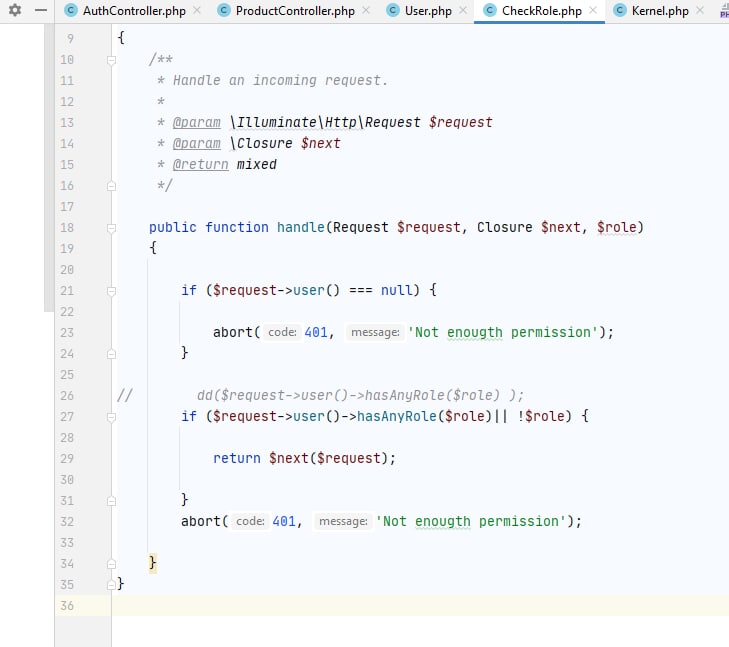Close the User.php tab

[x=463, y=10]
